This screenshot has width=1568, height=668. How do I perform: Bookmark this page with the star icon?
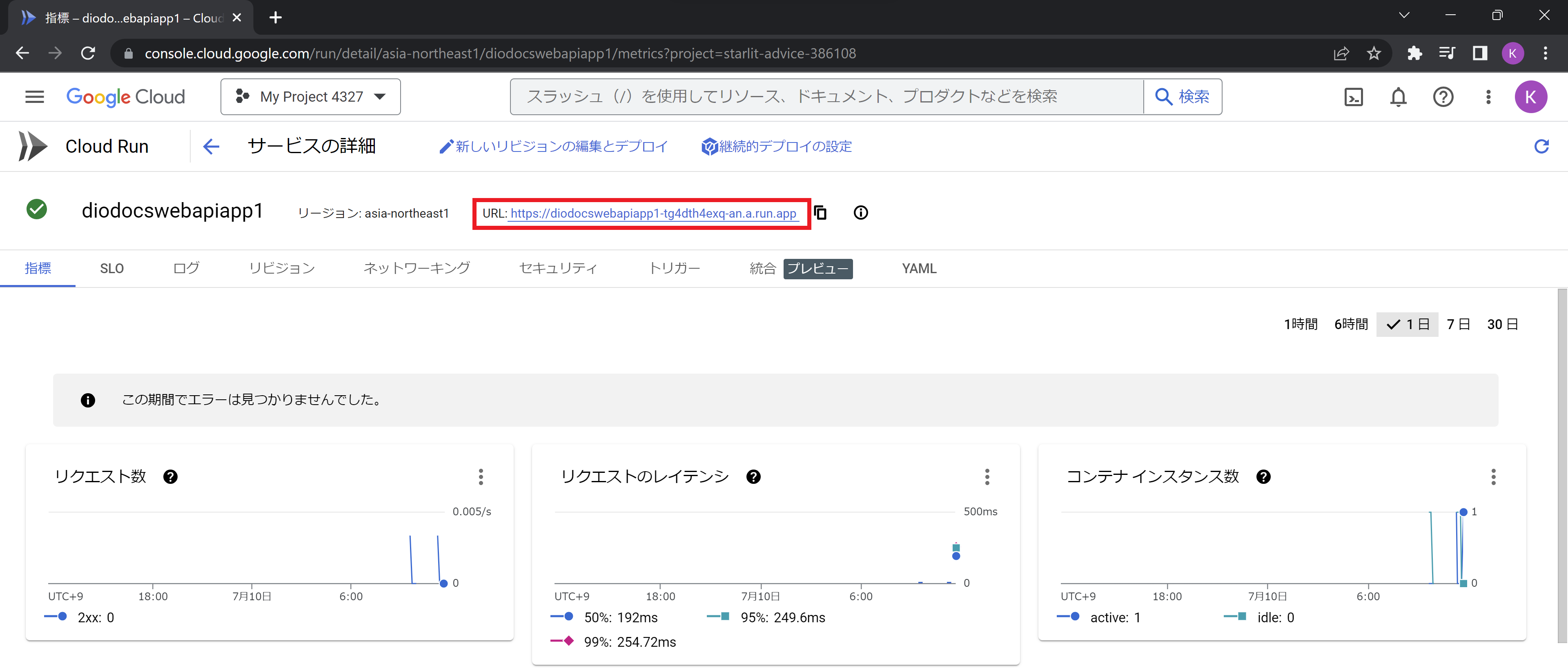coord(1374,53)
